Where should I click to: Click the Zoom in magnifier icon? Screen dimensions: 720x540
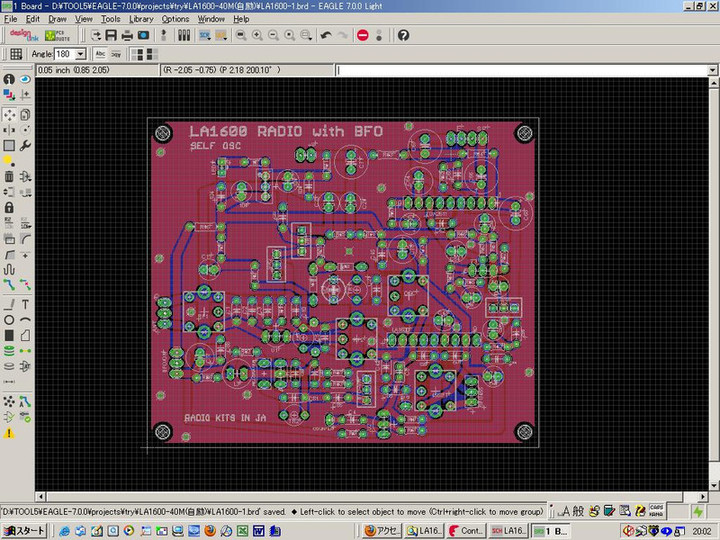coord(257,35)
